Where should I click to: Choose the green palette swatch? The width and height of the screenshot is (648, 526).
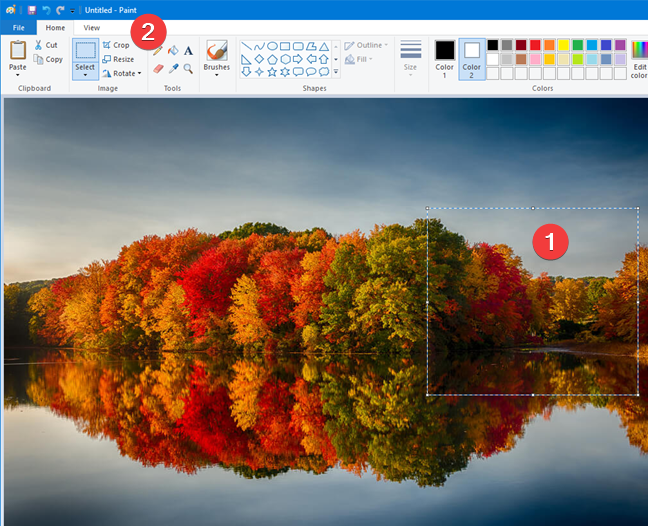coord(578,45)
